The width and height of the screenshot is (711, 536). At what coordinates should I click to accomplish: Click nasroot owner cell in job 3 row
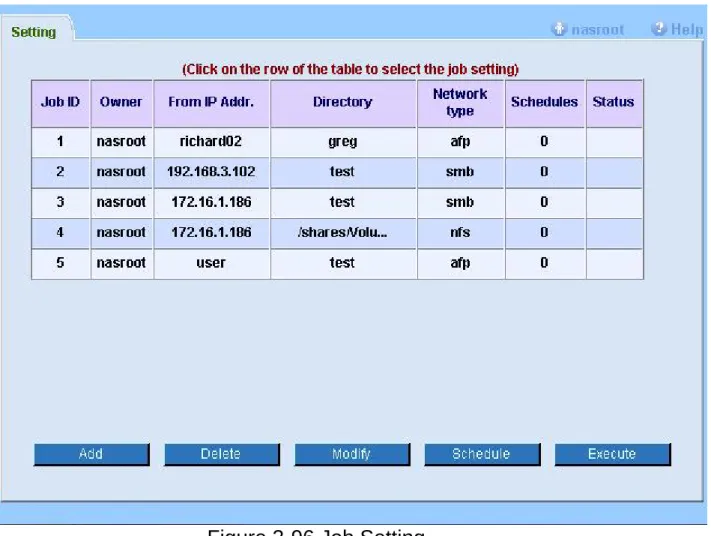(x=121, y=203)
